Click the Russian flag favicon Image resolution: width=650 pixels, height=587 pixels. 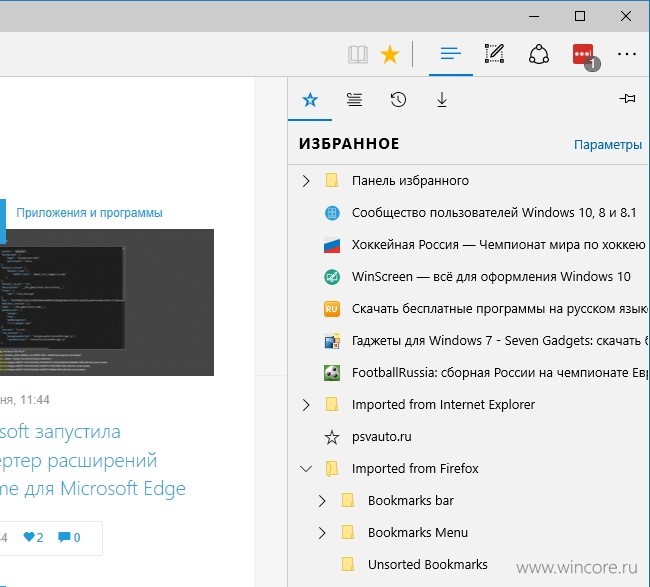pos(332,245)
